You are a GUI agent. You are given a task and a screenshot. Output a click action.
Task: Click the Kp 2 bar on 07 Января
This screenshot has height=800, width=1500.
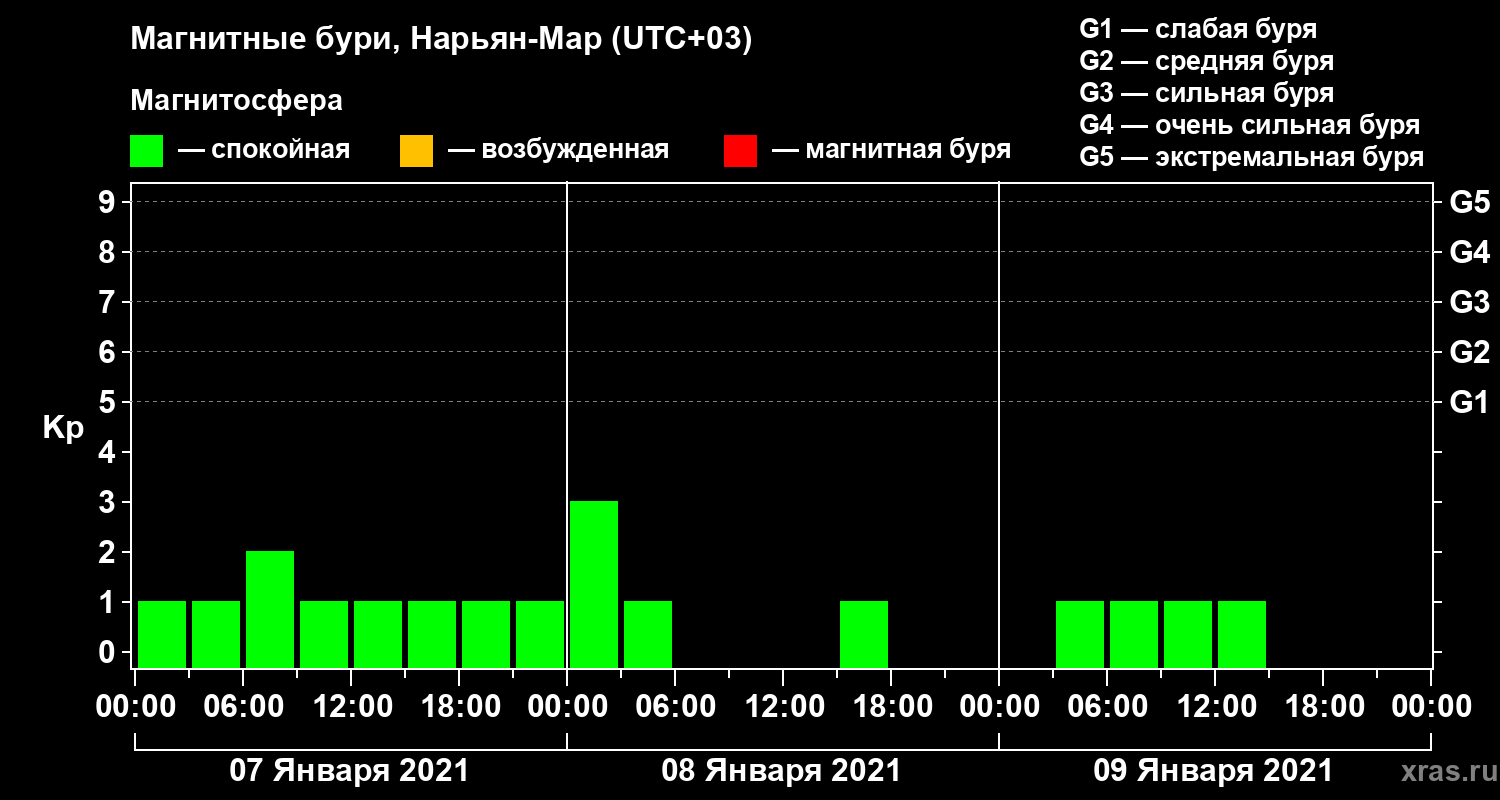[270, 609]
